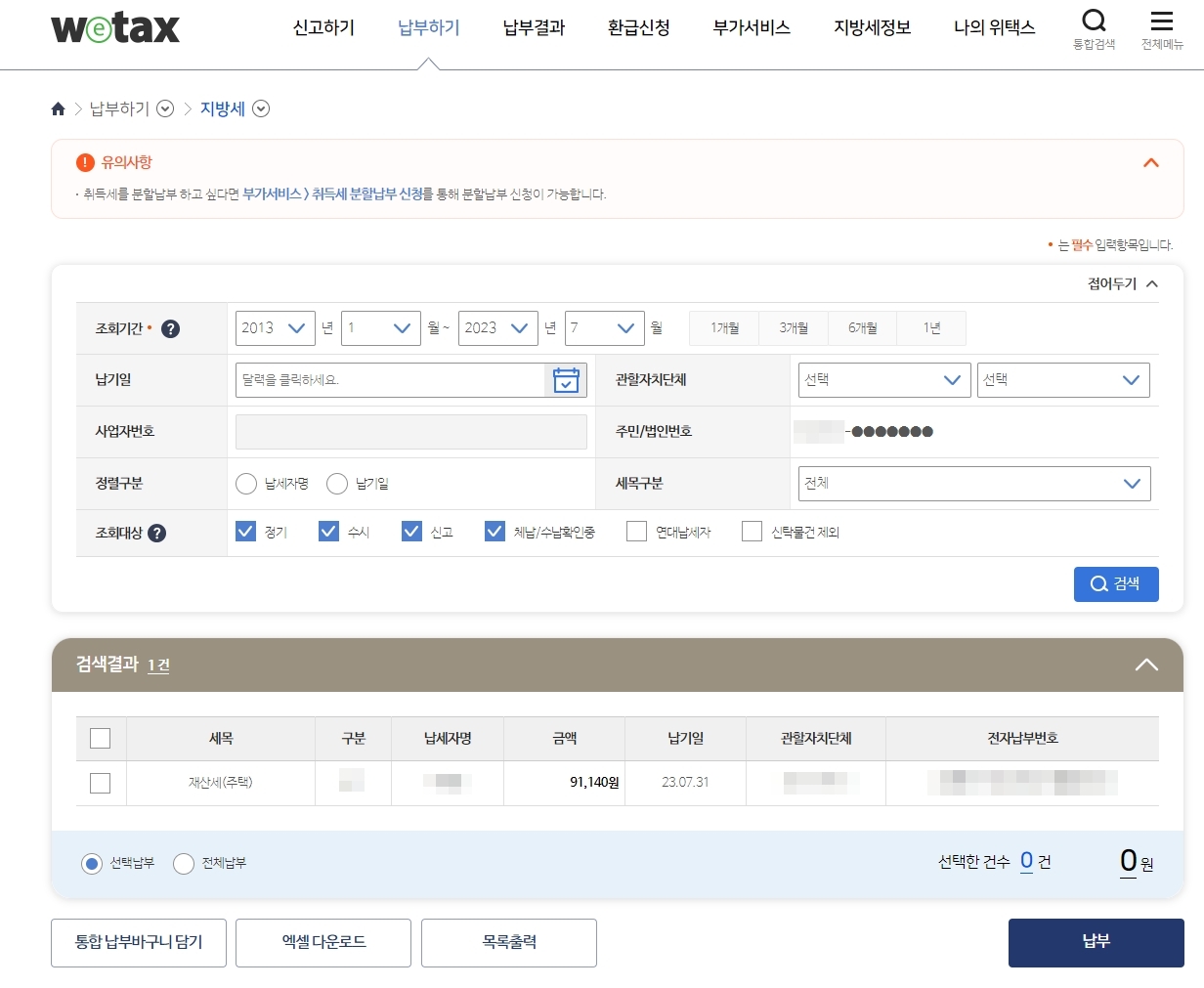Image resolution: width=1204 pixels, height=988 pixels.
Task: Select the 납기일 sort radio button
Action: [337, 484]
